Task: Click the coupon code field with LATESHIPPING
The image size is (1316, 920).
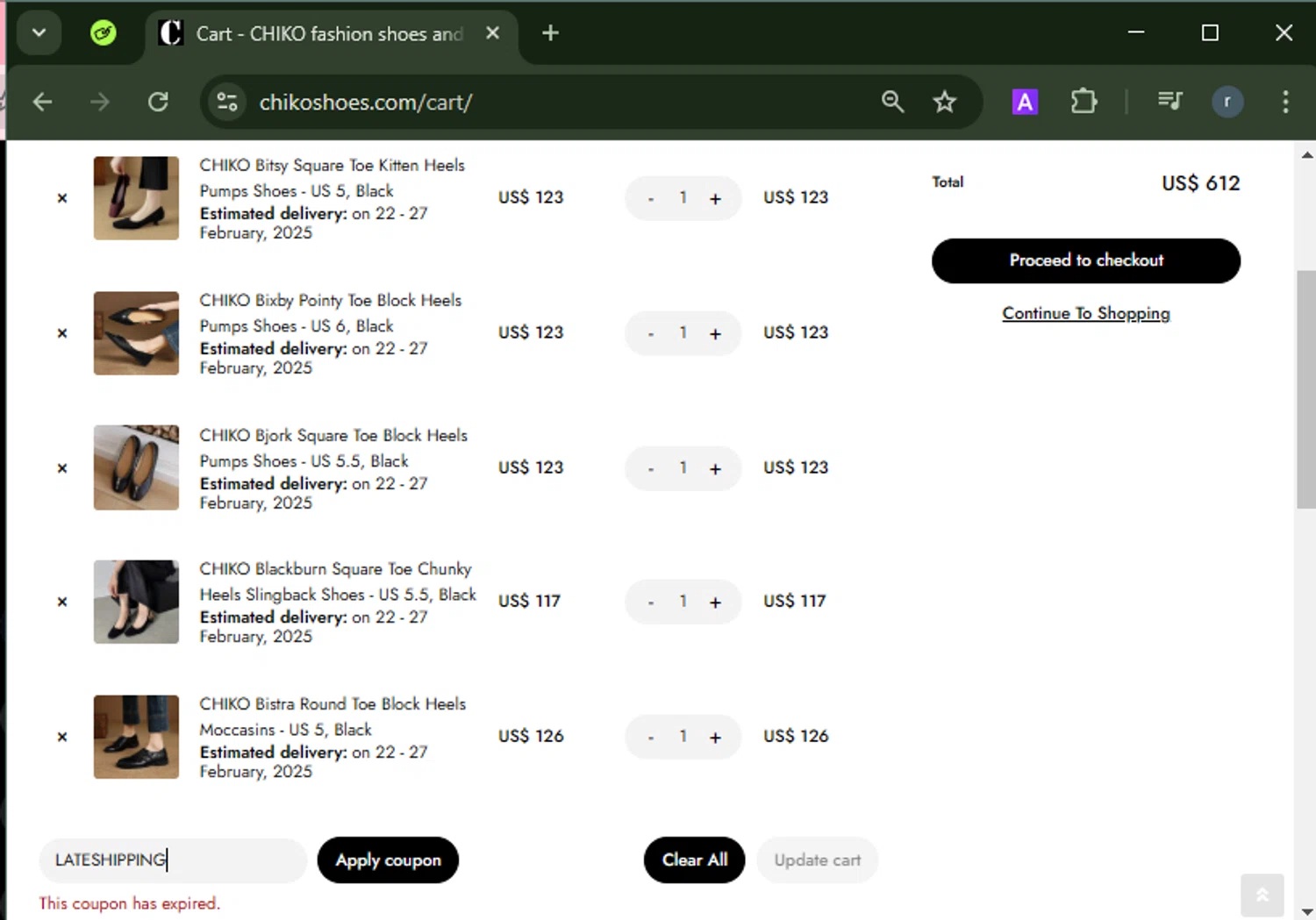Action: [173, 860]
